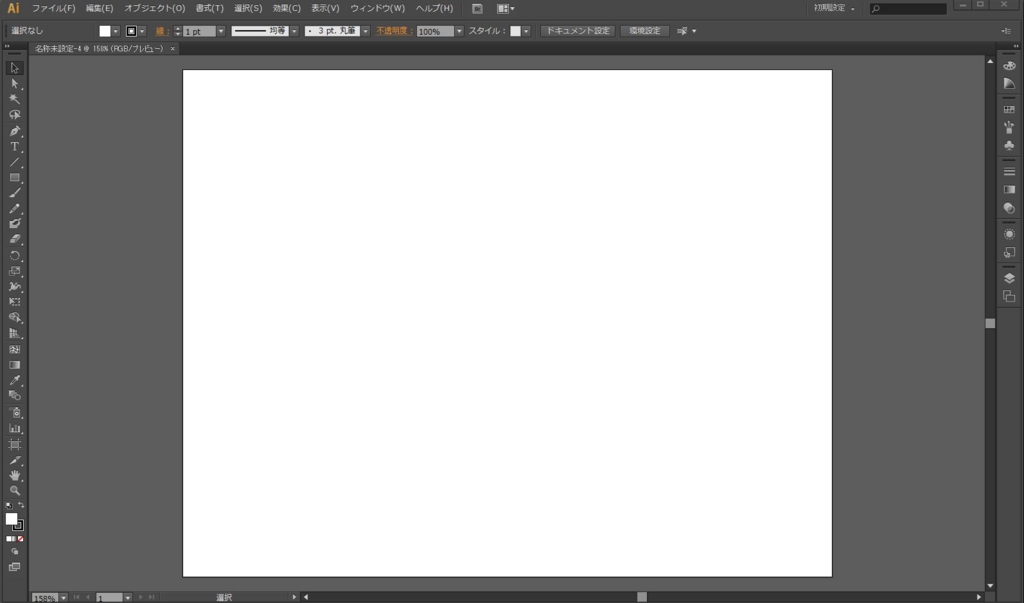The image size is (1024, 603).
Task: Select the Free Transform tool
Action: [x=14, y=302]
